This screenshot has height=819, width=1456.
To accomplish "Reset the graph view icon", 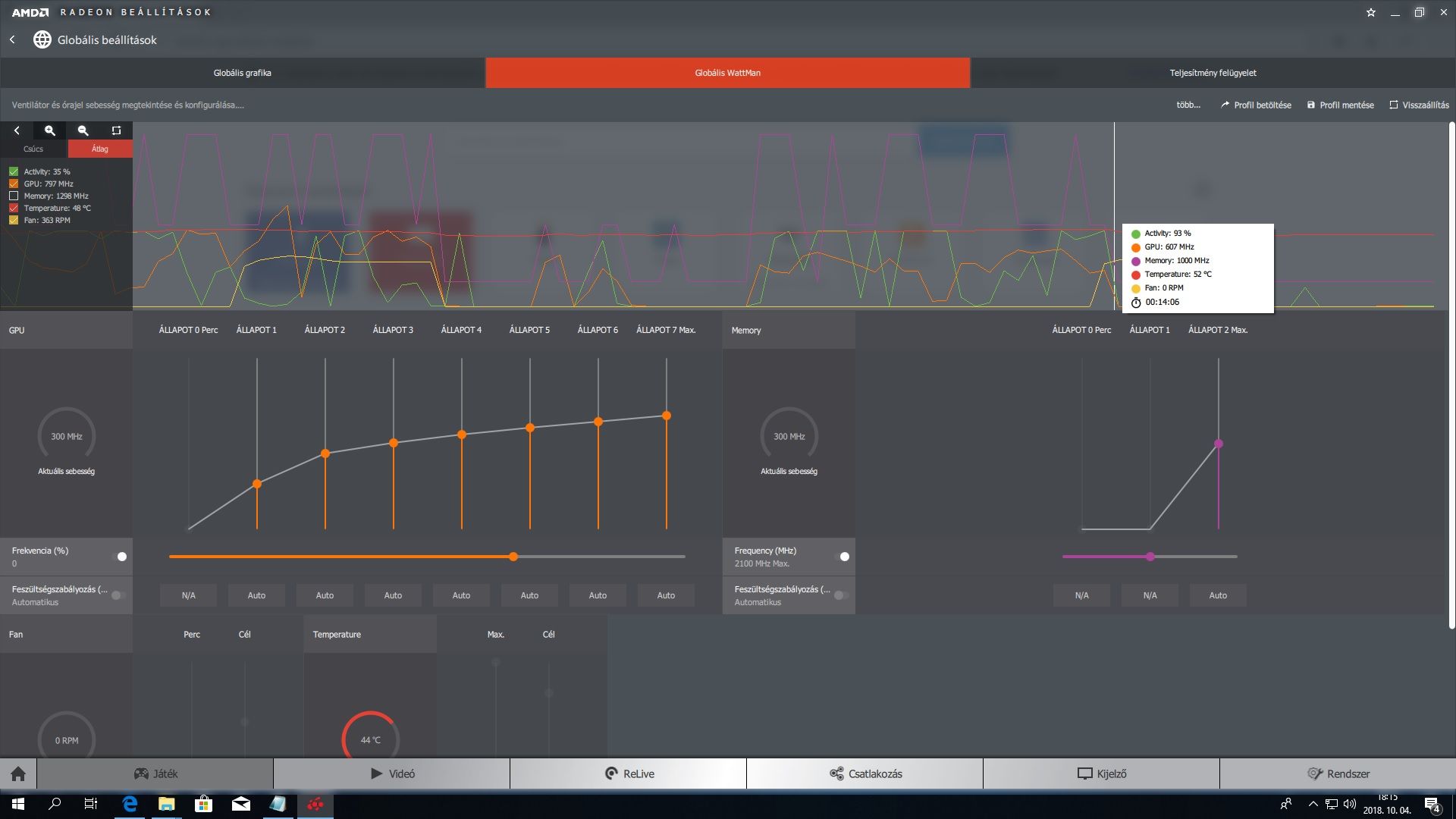I will 116,130.
